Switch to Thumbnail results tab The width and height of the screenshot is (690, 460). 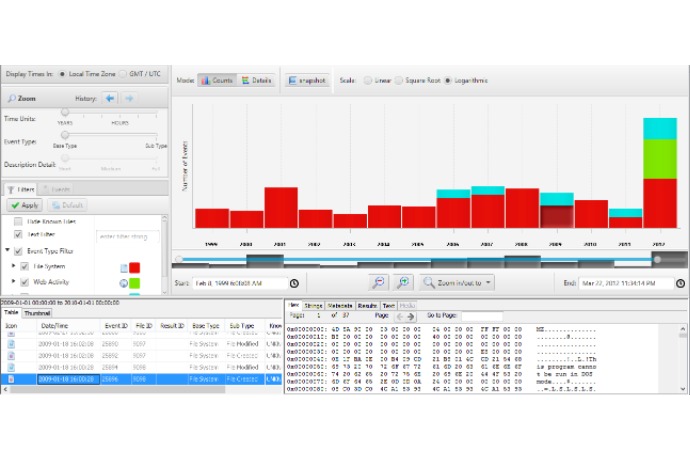37,313
